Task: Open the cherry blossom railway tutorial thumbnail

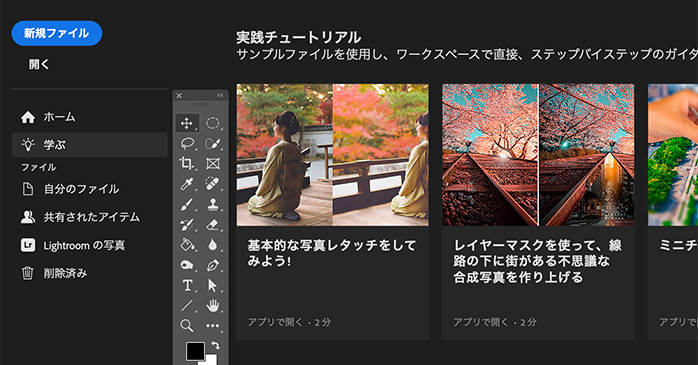Action: point(538,155)
